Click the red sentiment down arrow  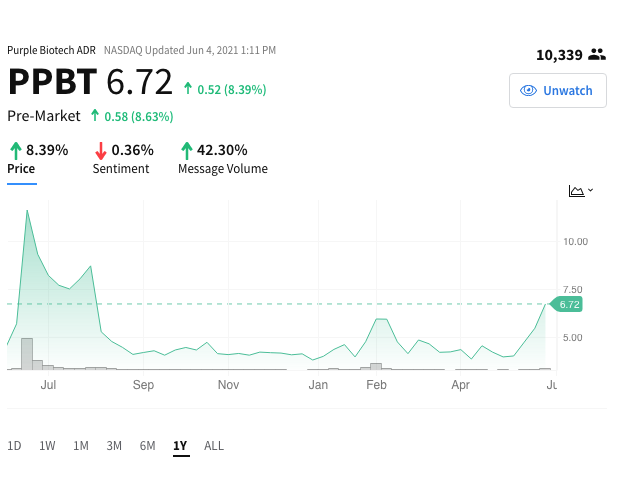(x=101, y=151)
